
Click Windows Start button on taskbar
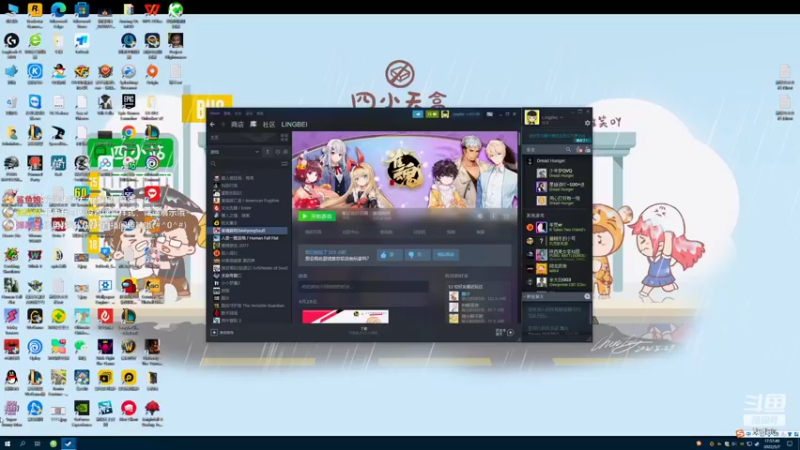(x=7, y=443)
